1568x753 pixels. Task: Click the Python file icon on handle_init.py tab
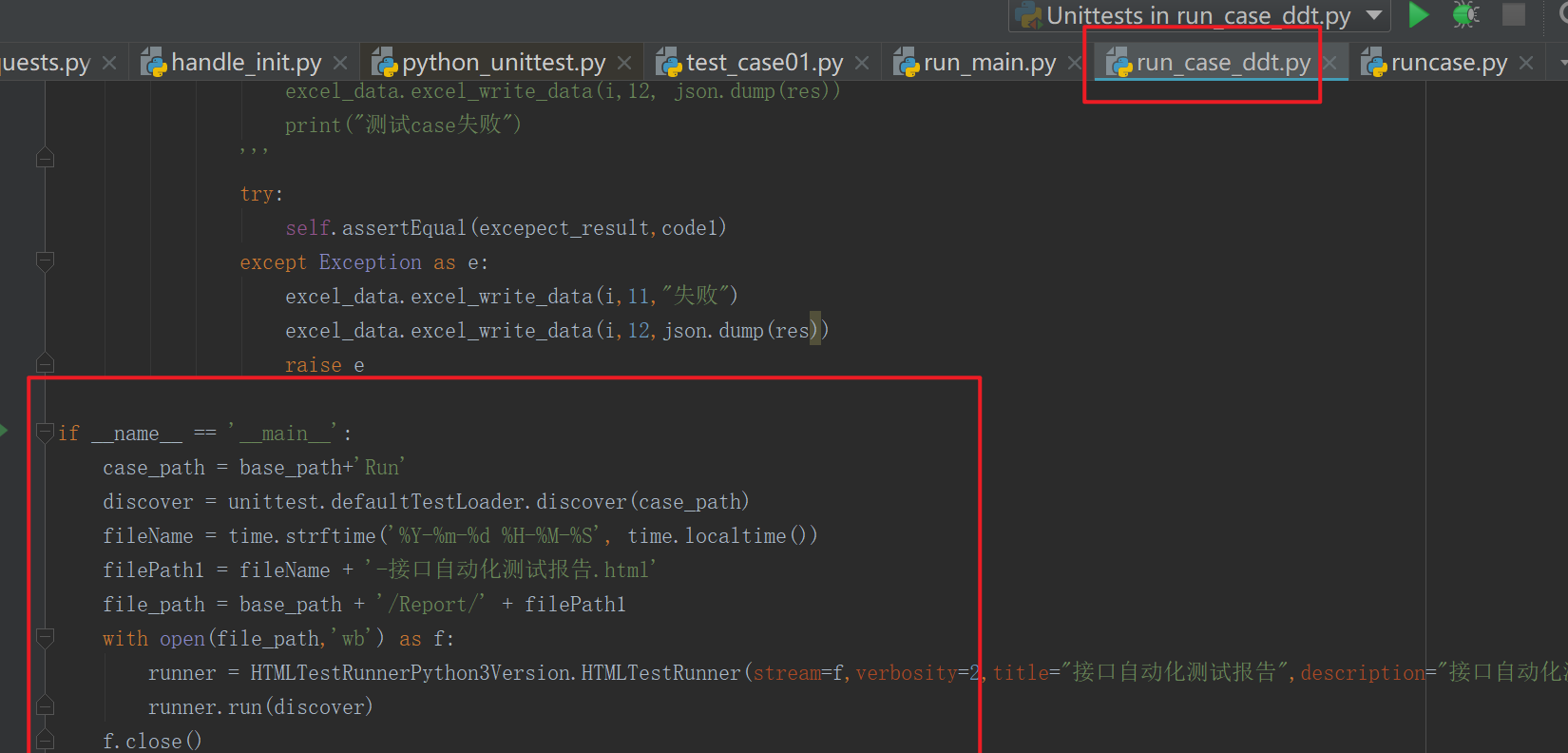pos(153,63)
